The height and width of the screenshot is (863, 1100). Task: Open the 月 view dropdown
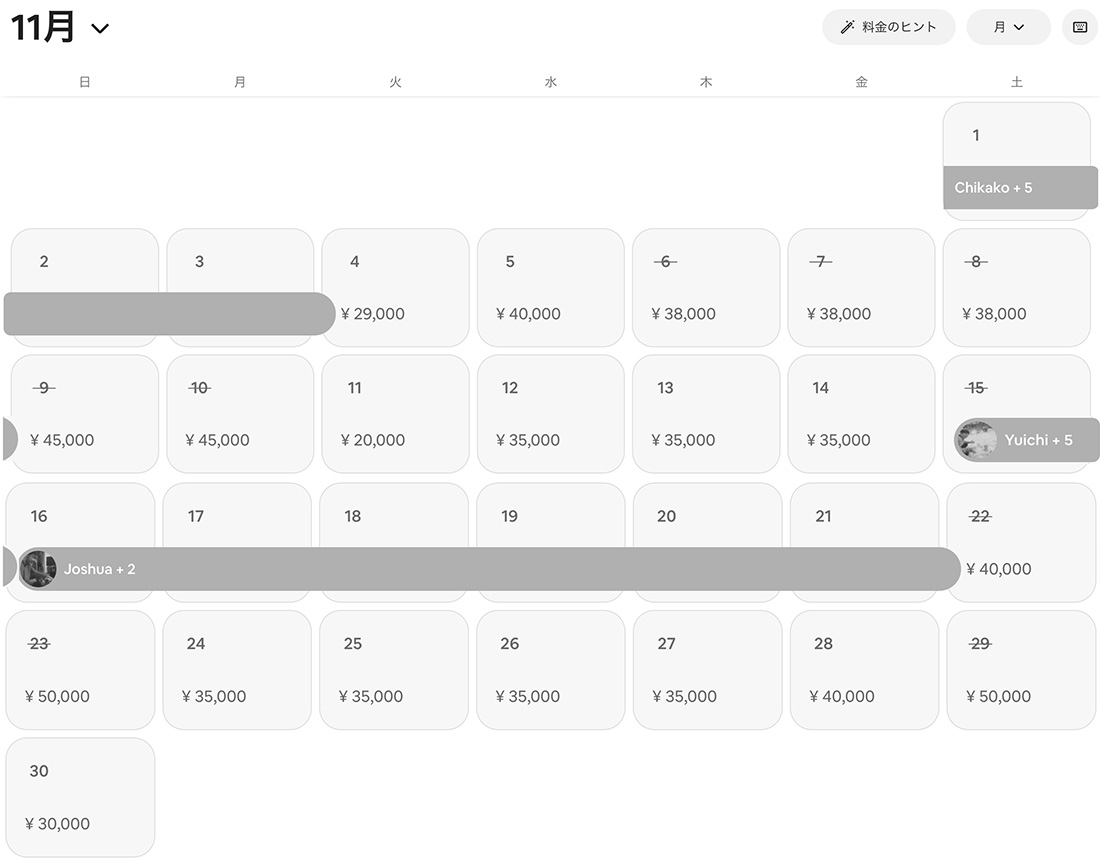[1008, 27]
